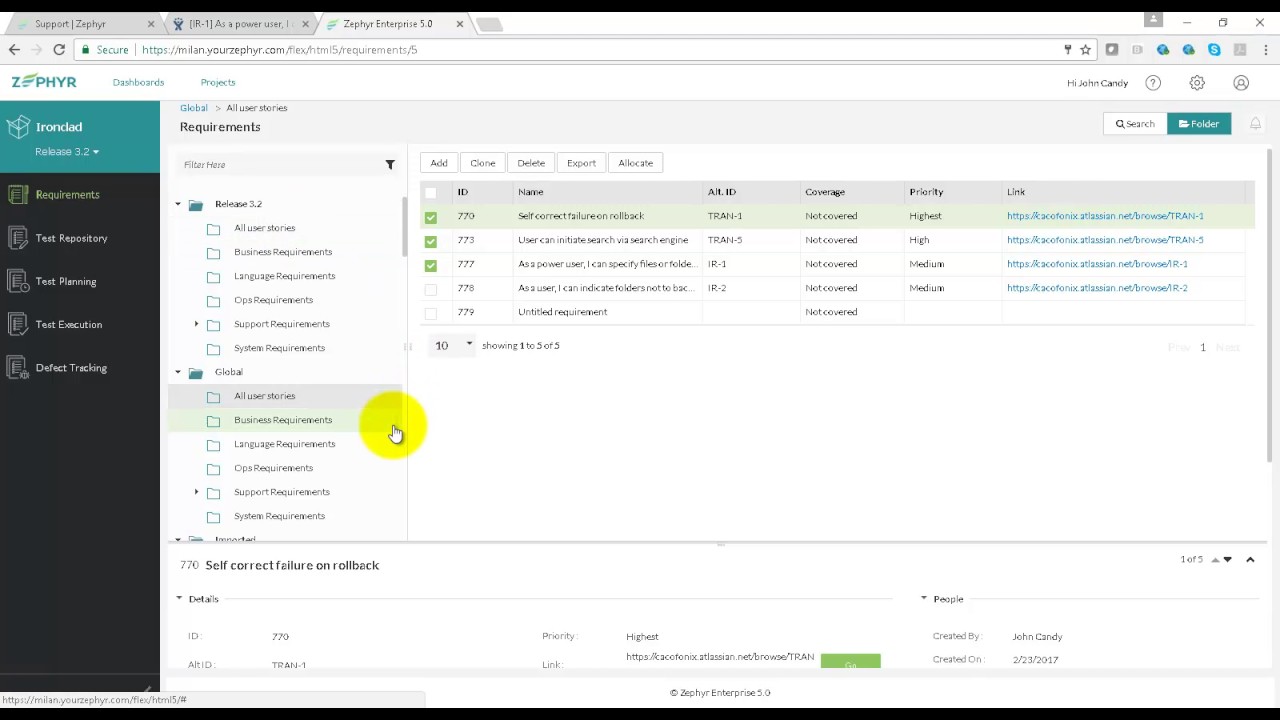
Task: Reload the page with browser refresh
Action: tap(59, 49)
